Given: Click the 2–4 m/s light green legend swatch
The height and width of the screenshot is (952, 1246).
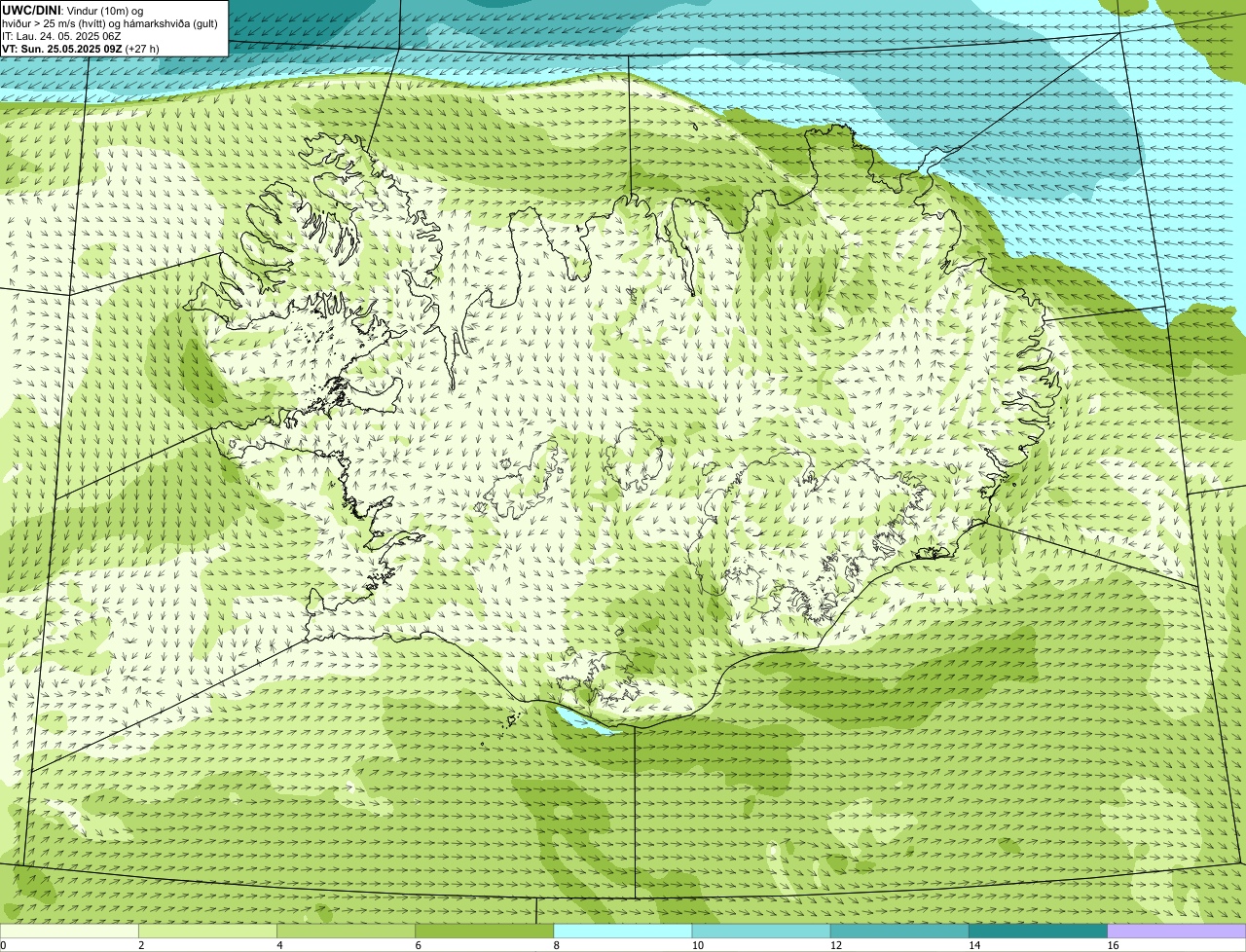Looking at the screenshot, I should tap(207, 932).
